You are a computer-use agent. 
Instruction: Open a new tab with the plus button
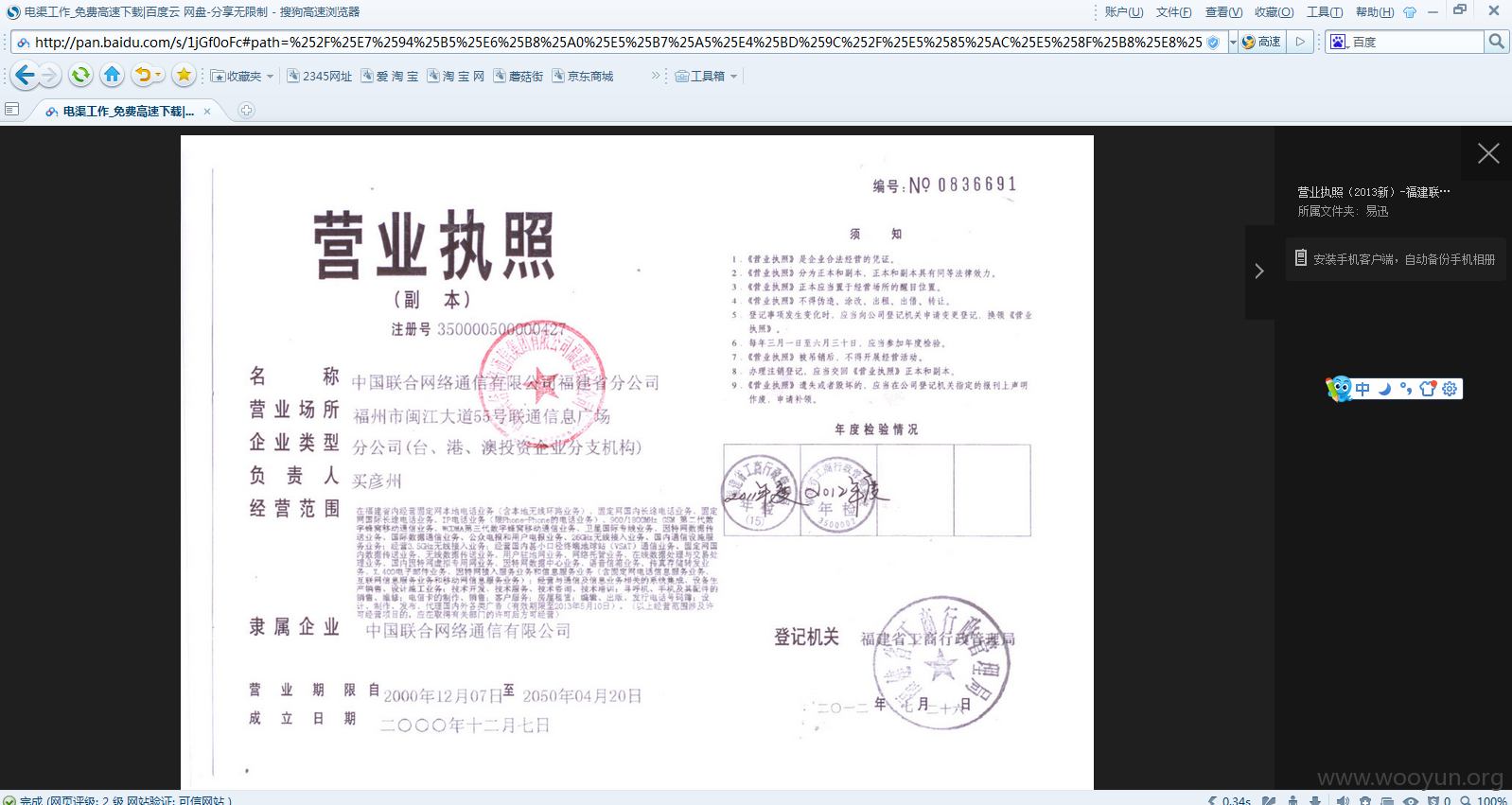(246, 111)
